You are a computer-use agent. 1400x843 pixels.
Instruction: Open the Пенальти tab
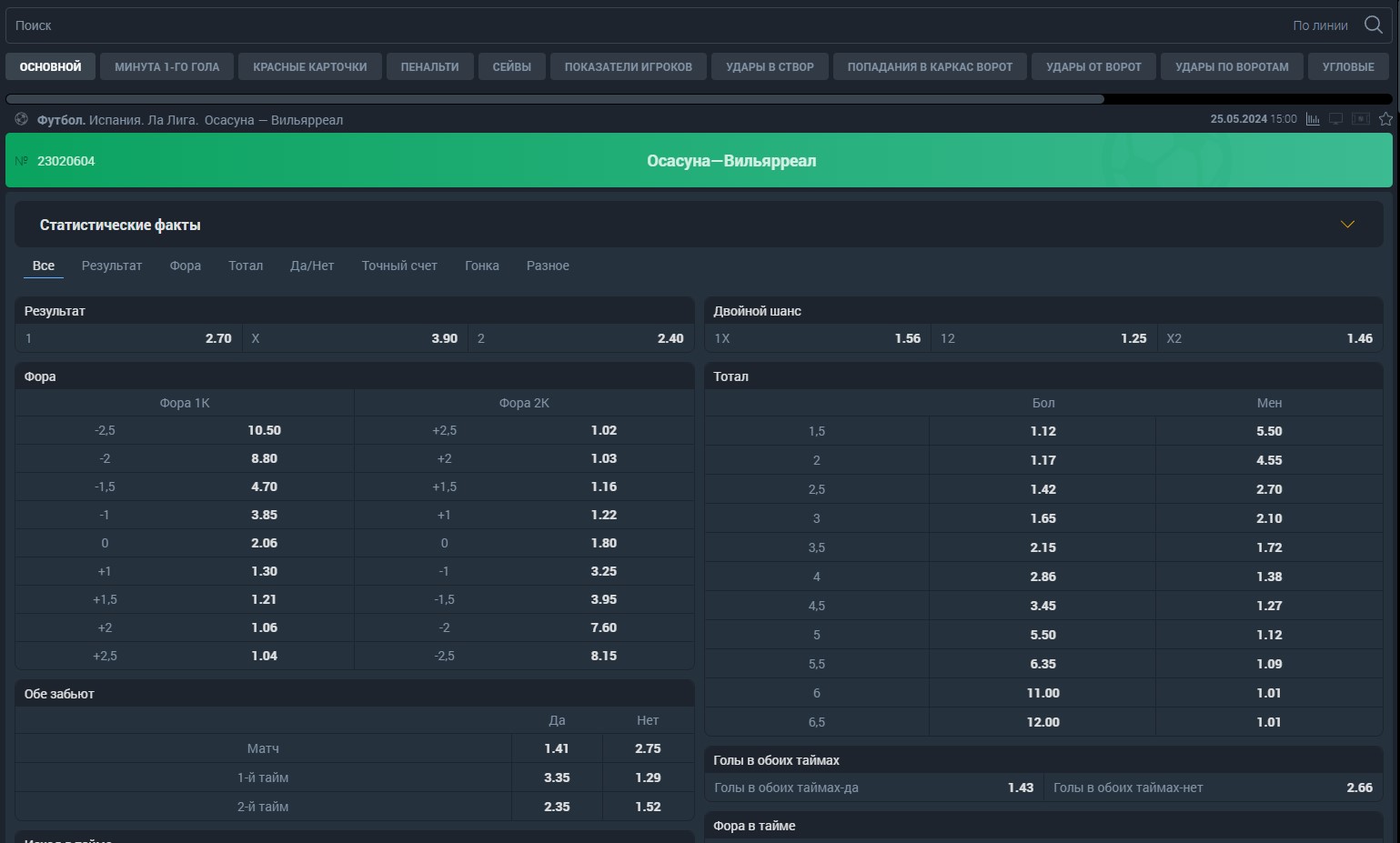(x=429, y=66)
